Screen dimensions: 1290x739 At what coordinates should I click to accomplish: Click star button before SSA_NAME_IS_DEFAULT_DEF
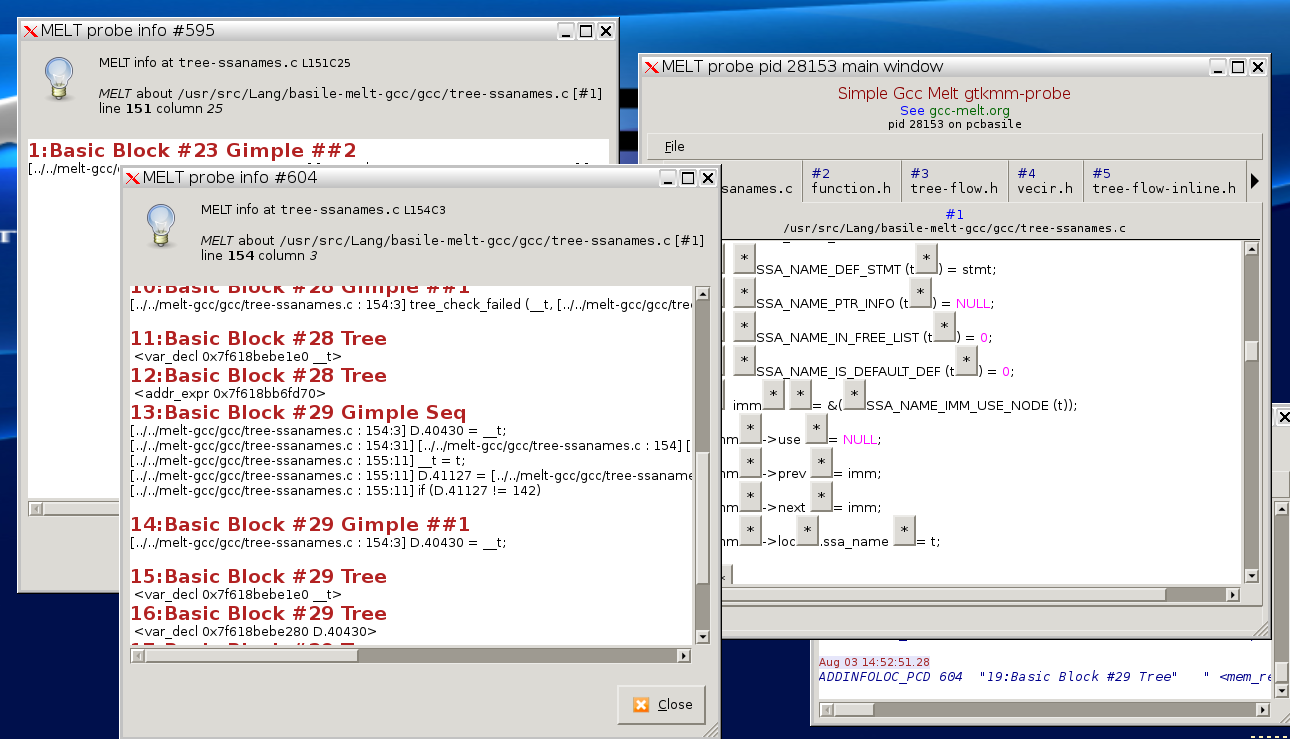[x=743, y=362]
